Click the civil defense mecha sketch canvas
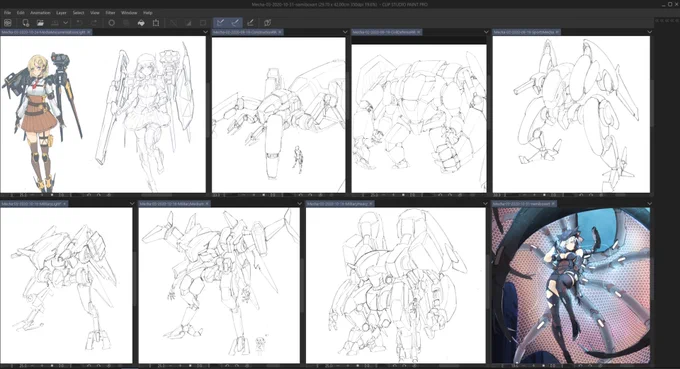Image resolution: width=680 pixels, height=369 pixels. [419, 118]
